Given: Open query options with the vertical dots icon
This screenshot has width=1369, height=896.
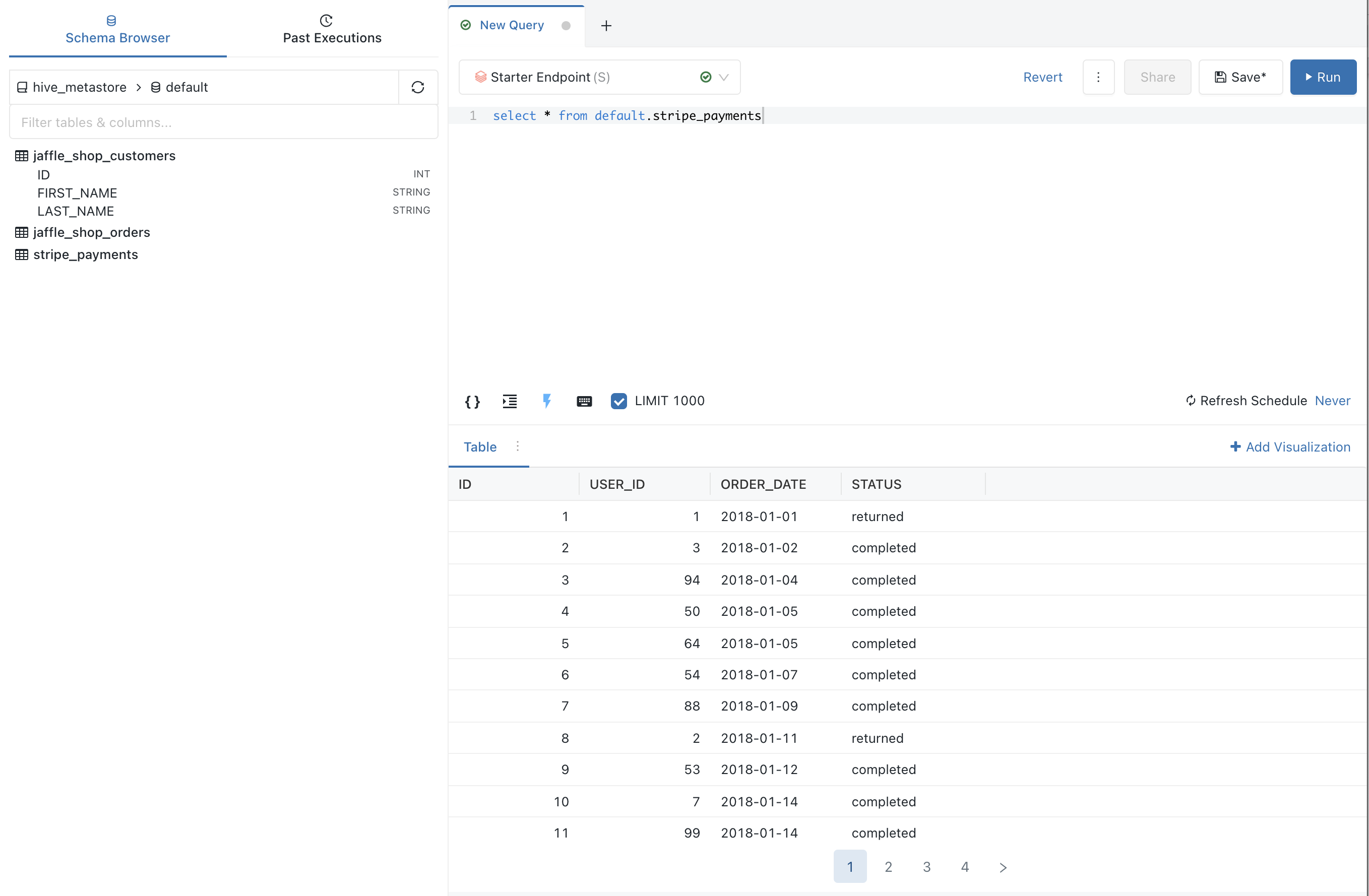Looking at the screenshot, I should [1099, 77].
